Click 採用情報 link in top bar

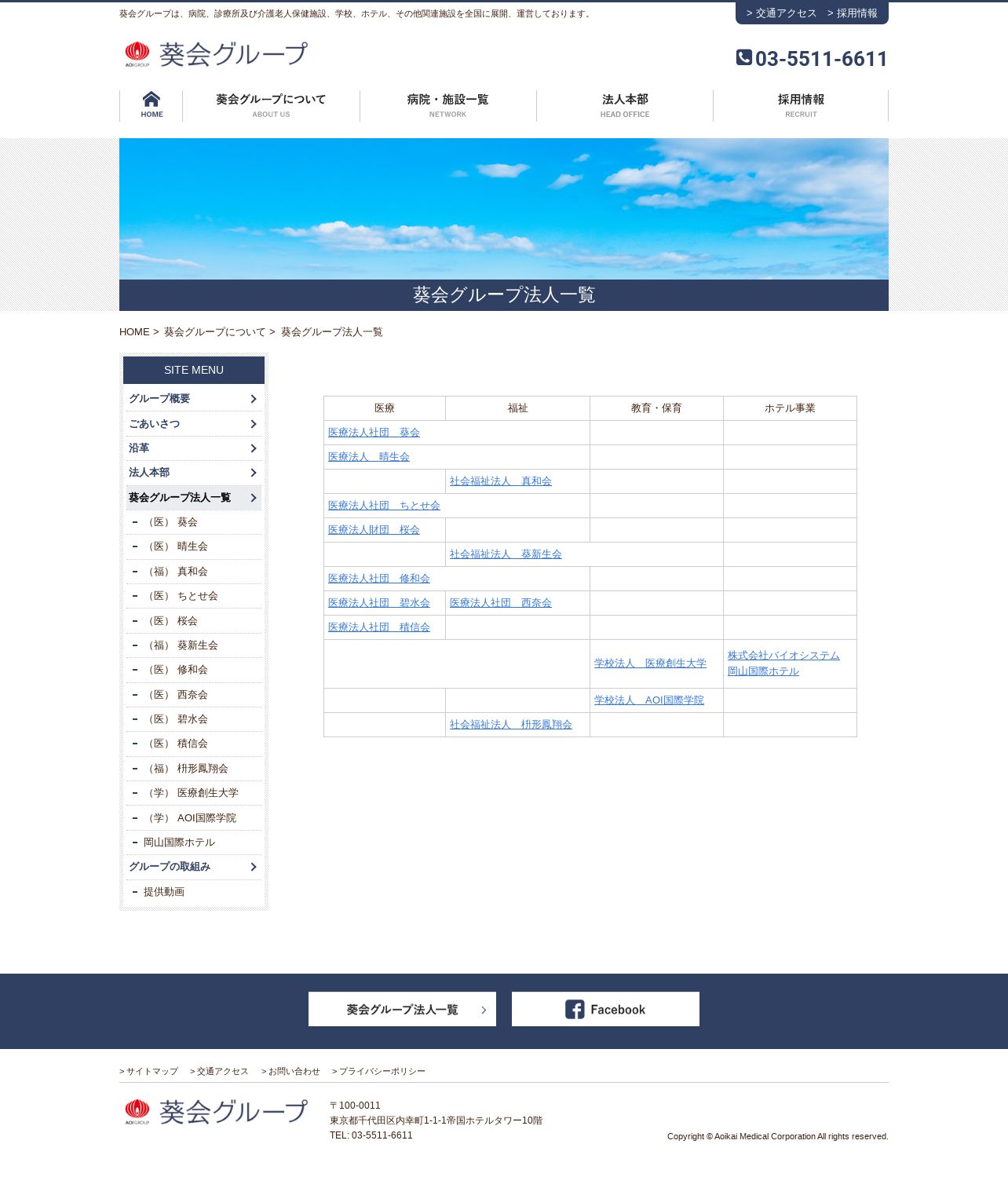tap(853, 13)
